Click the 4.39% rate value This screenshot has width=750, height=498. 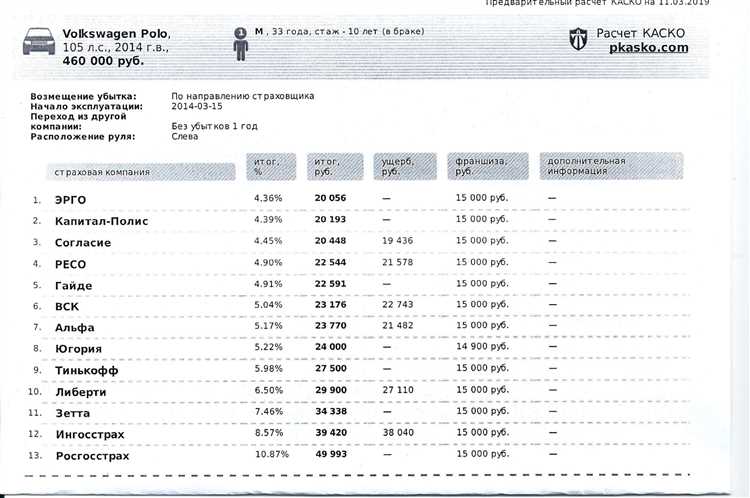click(x=268, y=220)
